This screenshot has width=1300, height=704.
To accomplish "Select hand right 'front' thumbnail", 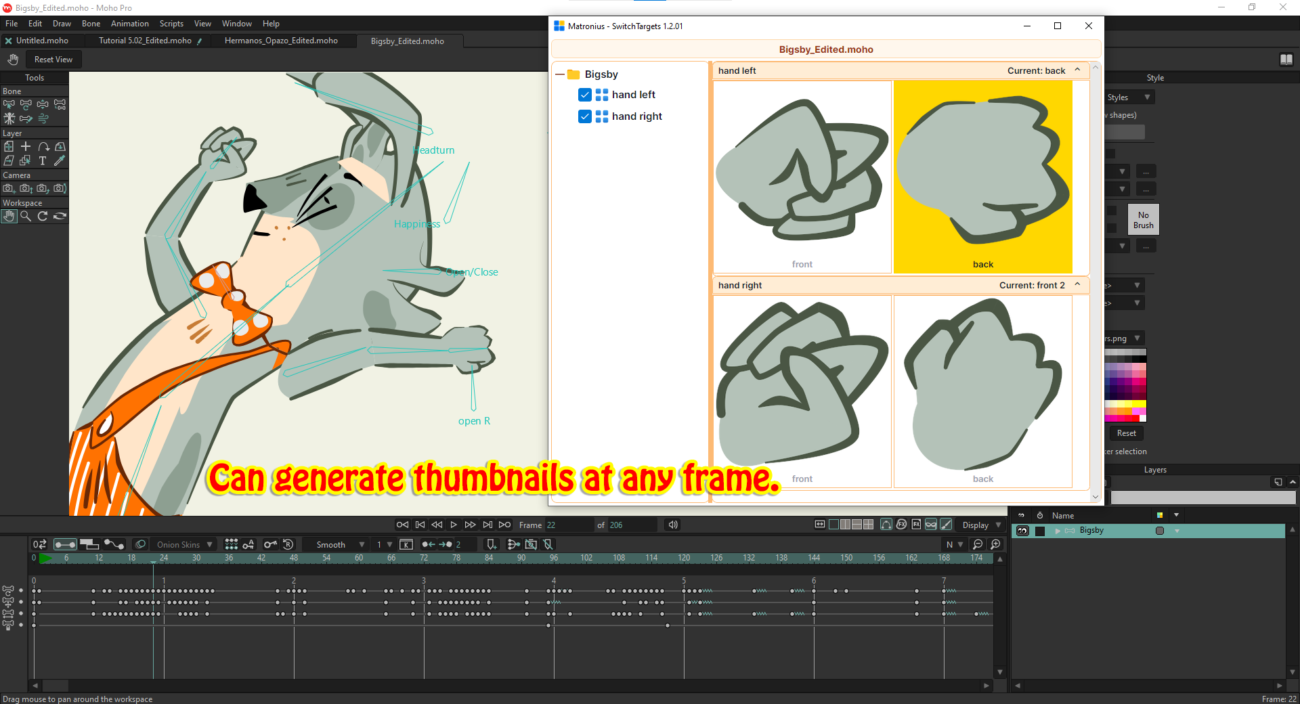I will click(x=802, y=391).
